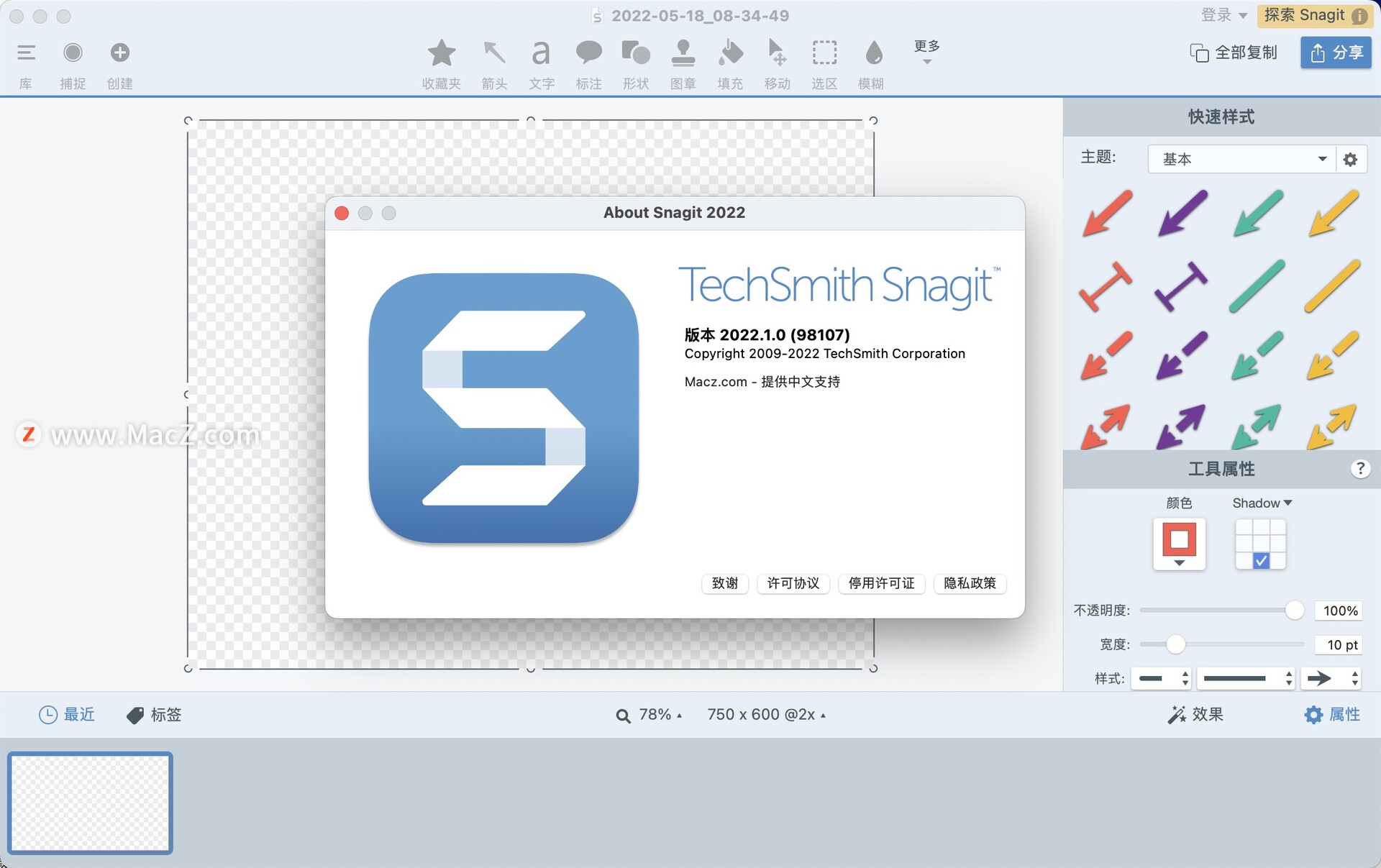Click the 分享 share button

[x=1336, y=52]
